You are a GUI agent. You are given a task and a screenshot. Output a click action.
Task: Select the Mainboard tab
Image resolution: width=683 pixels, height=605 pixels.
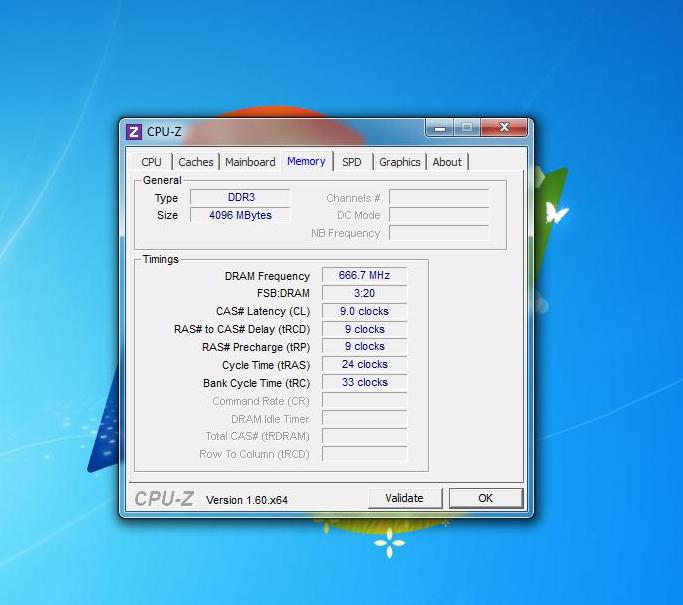(250, 162)
